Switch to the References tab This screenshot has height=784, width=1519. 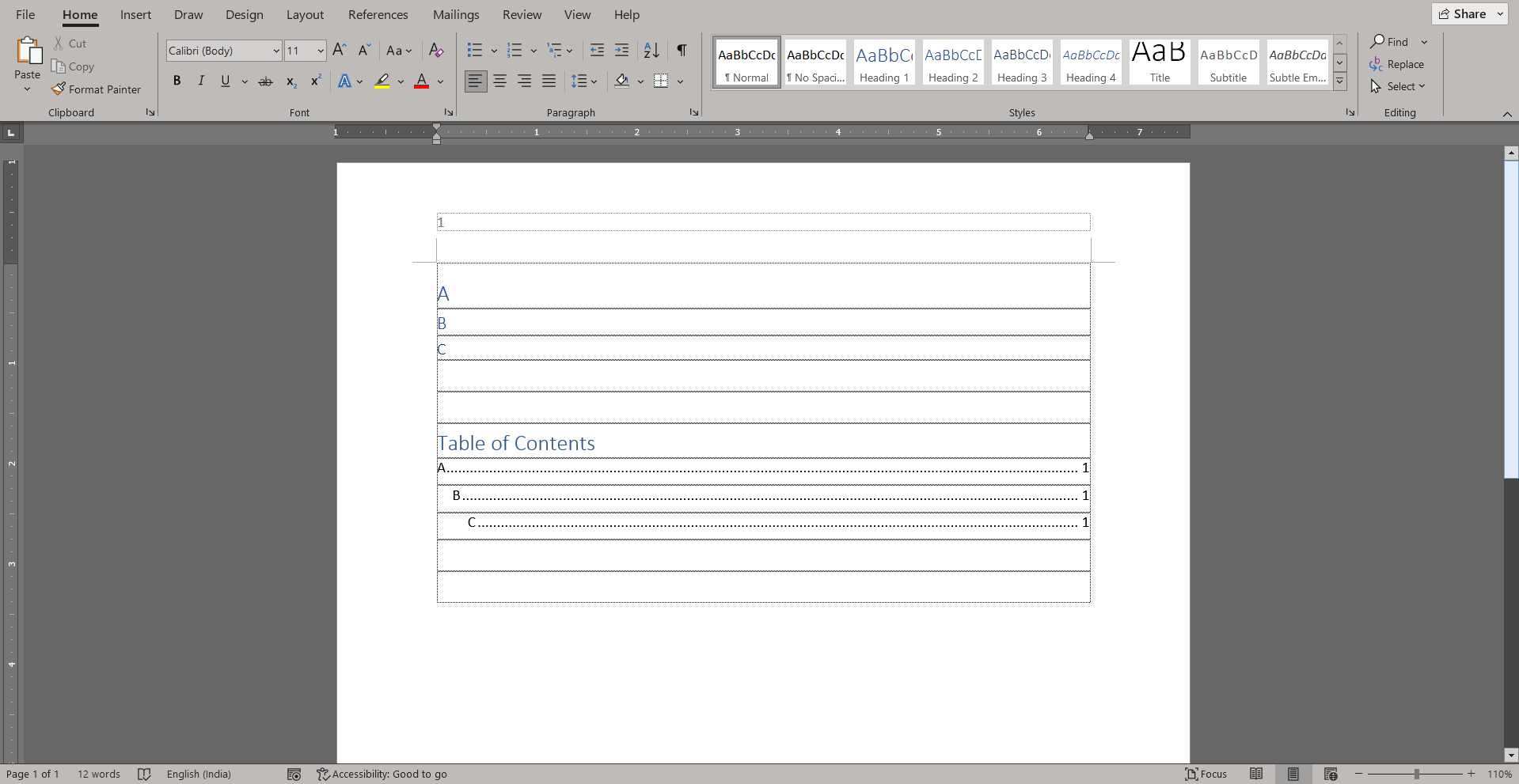(x=378, y=14)
